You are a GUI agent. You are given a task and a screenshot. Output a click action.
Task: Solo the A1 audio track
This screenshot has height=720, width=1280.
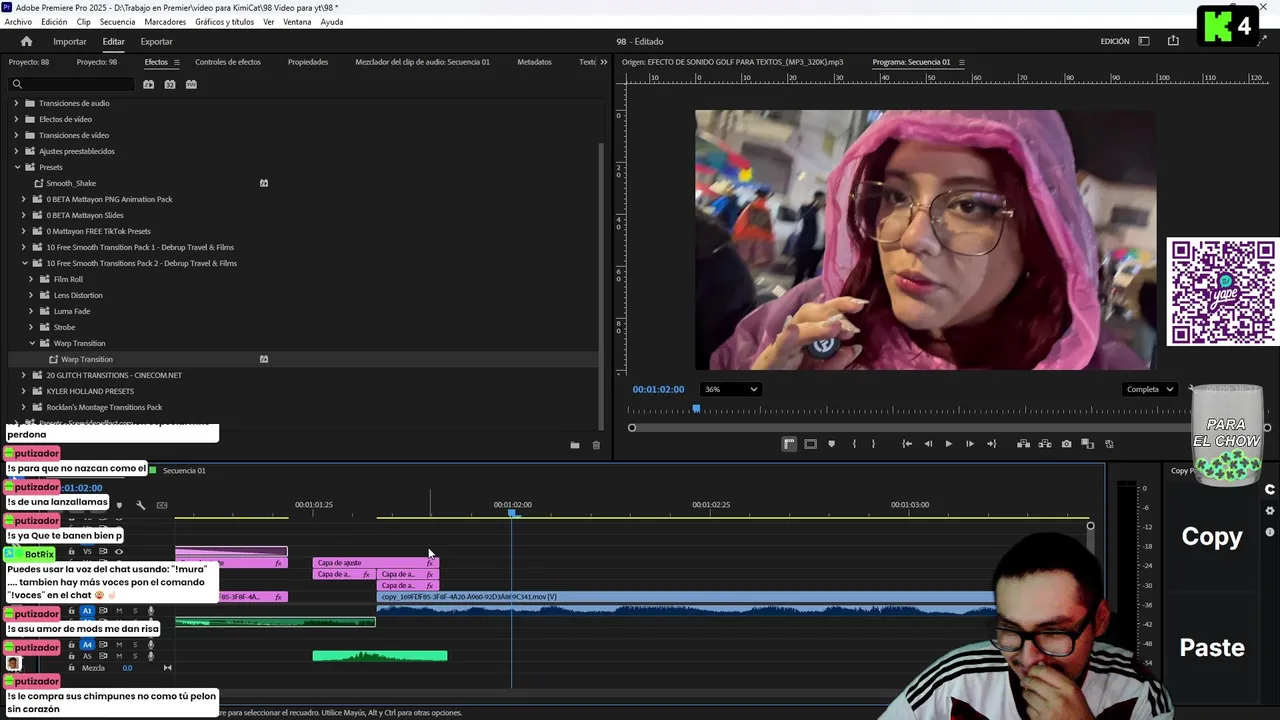pyautogui.click(x=134, y=611)
